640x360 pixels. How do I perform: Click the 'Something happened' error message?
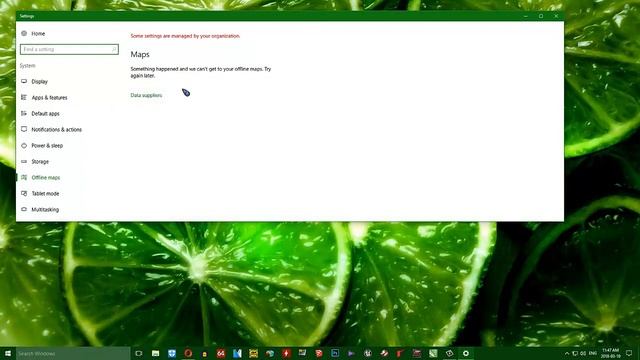[x=201, y=72]
